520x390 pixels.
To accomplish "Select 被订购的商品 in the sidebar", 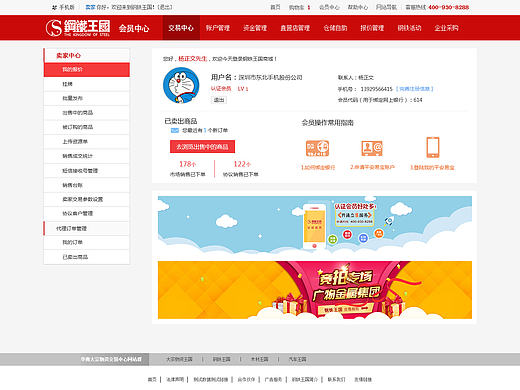I will 86,127.
